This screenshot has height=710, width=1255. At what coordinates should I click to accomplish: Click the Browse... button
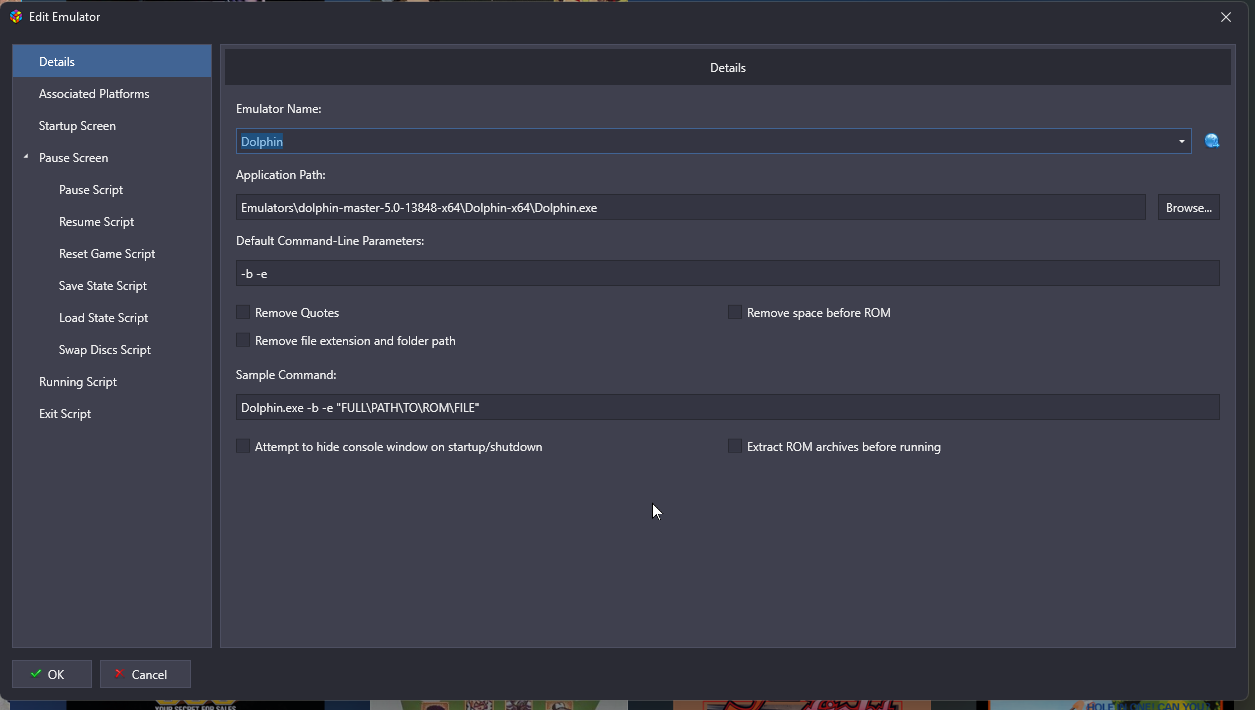pos(1189,207)
